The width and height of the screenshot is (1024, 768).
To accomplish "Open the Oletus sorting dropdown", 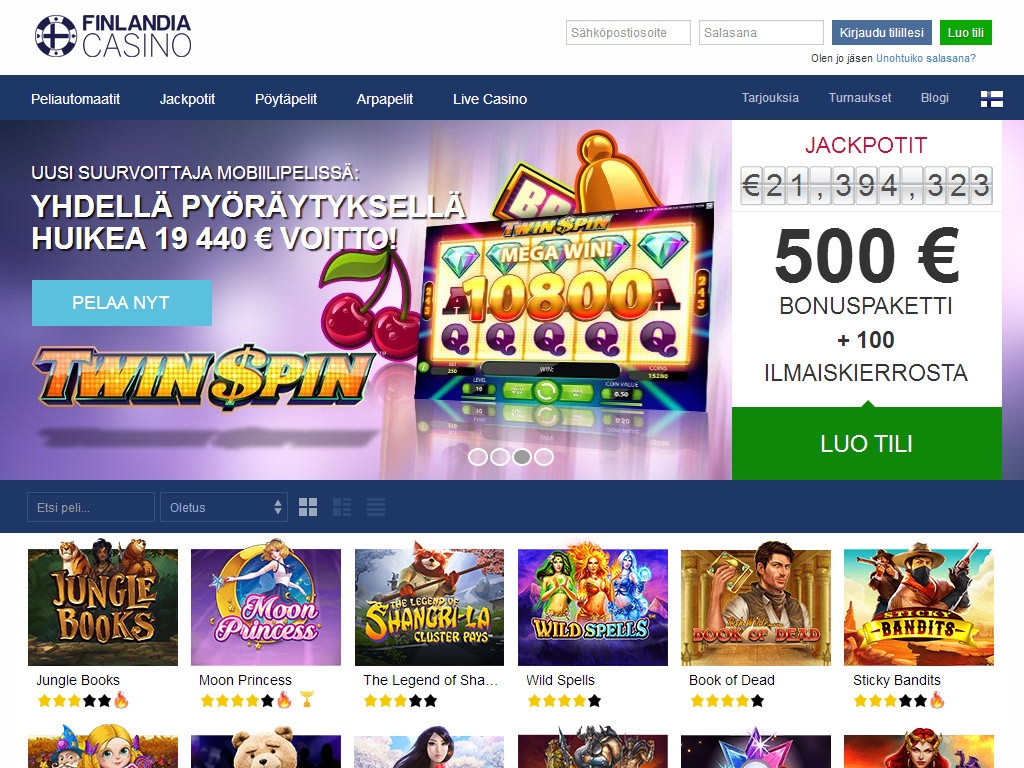I will tap(224, 507).
